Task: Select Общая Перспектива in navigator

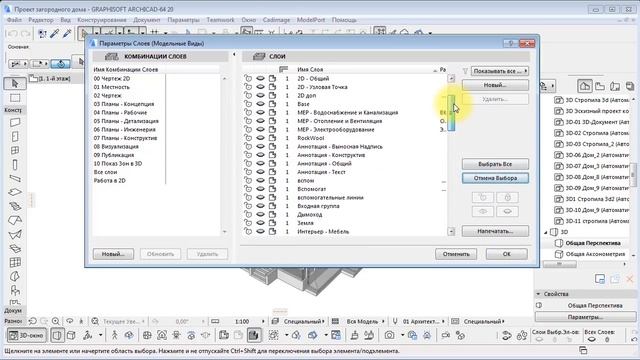Action: point(593,243)
